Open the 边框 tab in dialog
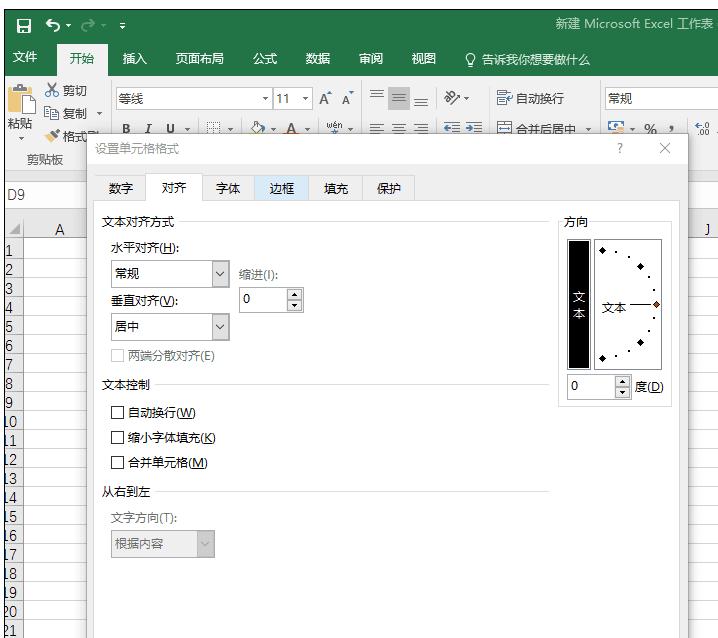Image resolution: width=718 pixels, height=638 pixels. point(281,188)
